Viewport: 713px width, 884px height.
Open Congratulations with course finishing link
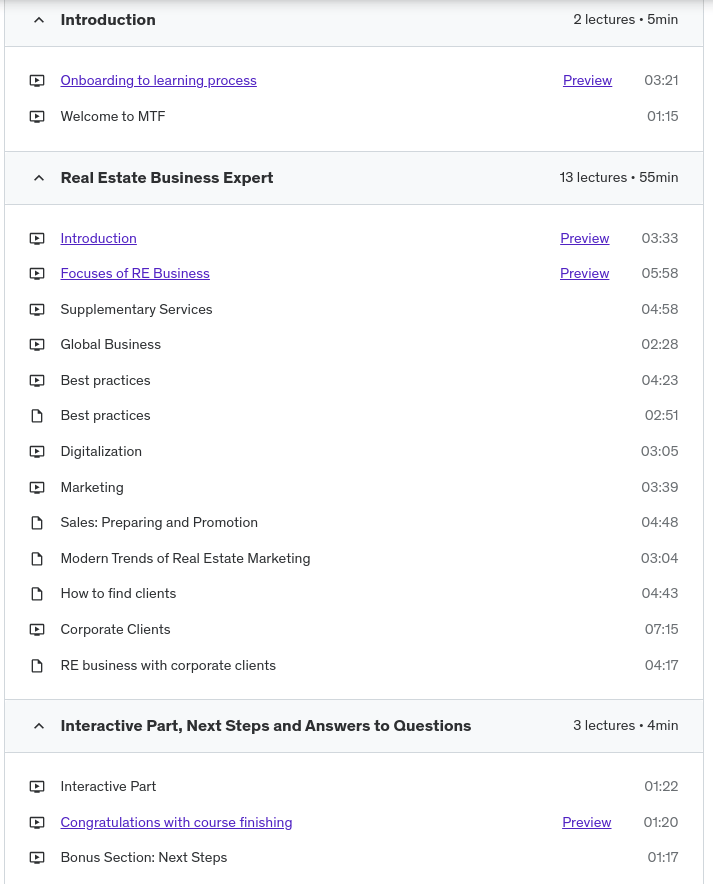tap(176, 822)
